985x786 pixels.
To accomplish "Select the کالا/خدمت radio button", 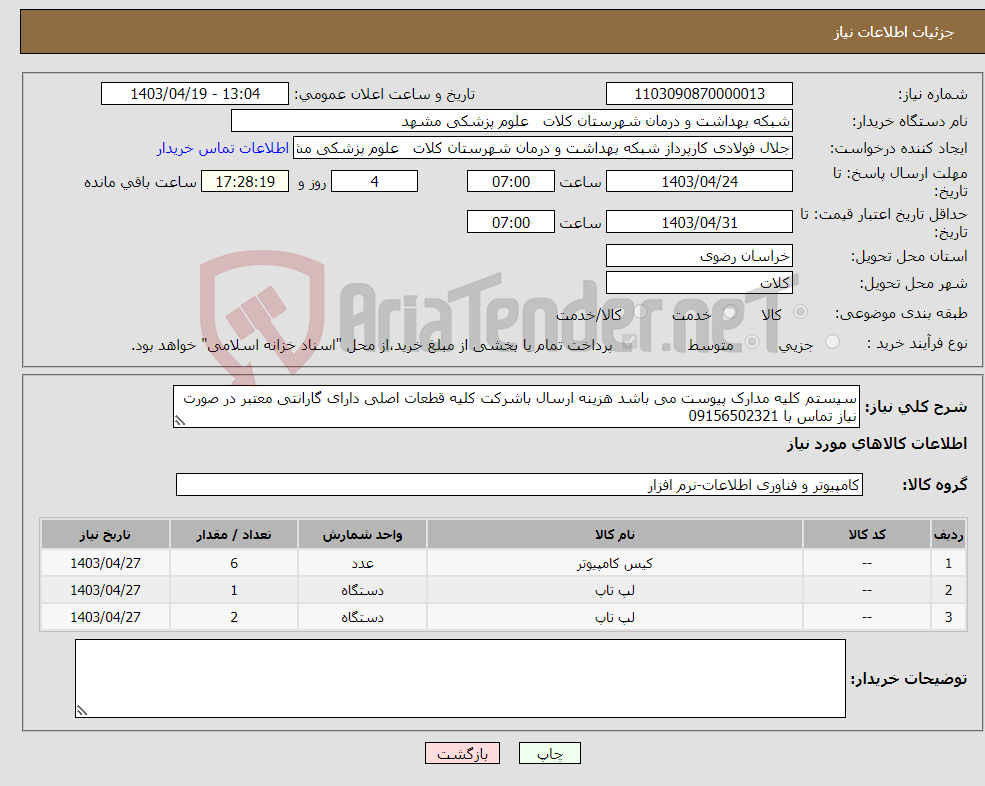I will [640, 312].
